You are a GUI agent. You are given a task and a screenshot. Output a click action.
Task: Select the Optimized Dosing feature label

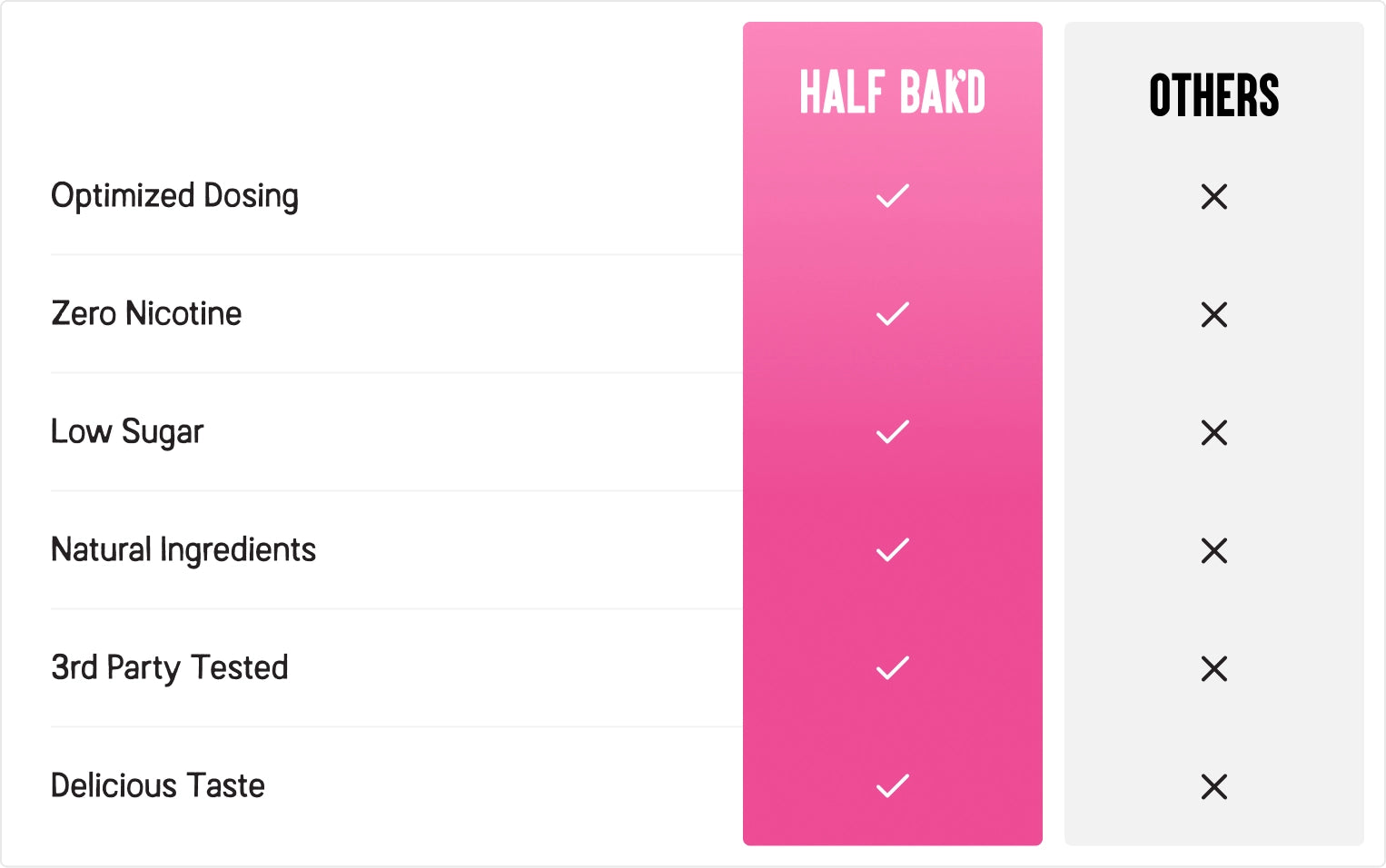pyautogui.click(x=174, y=196)
